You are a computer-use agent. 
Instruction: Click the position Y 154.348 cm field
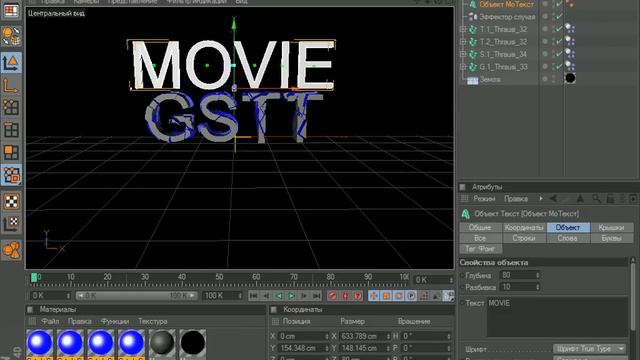coord(304,348)
